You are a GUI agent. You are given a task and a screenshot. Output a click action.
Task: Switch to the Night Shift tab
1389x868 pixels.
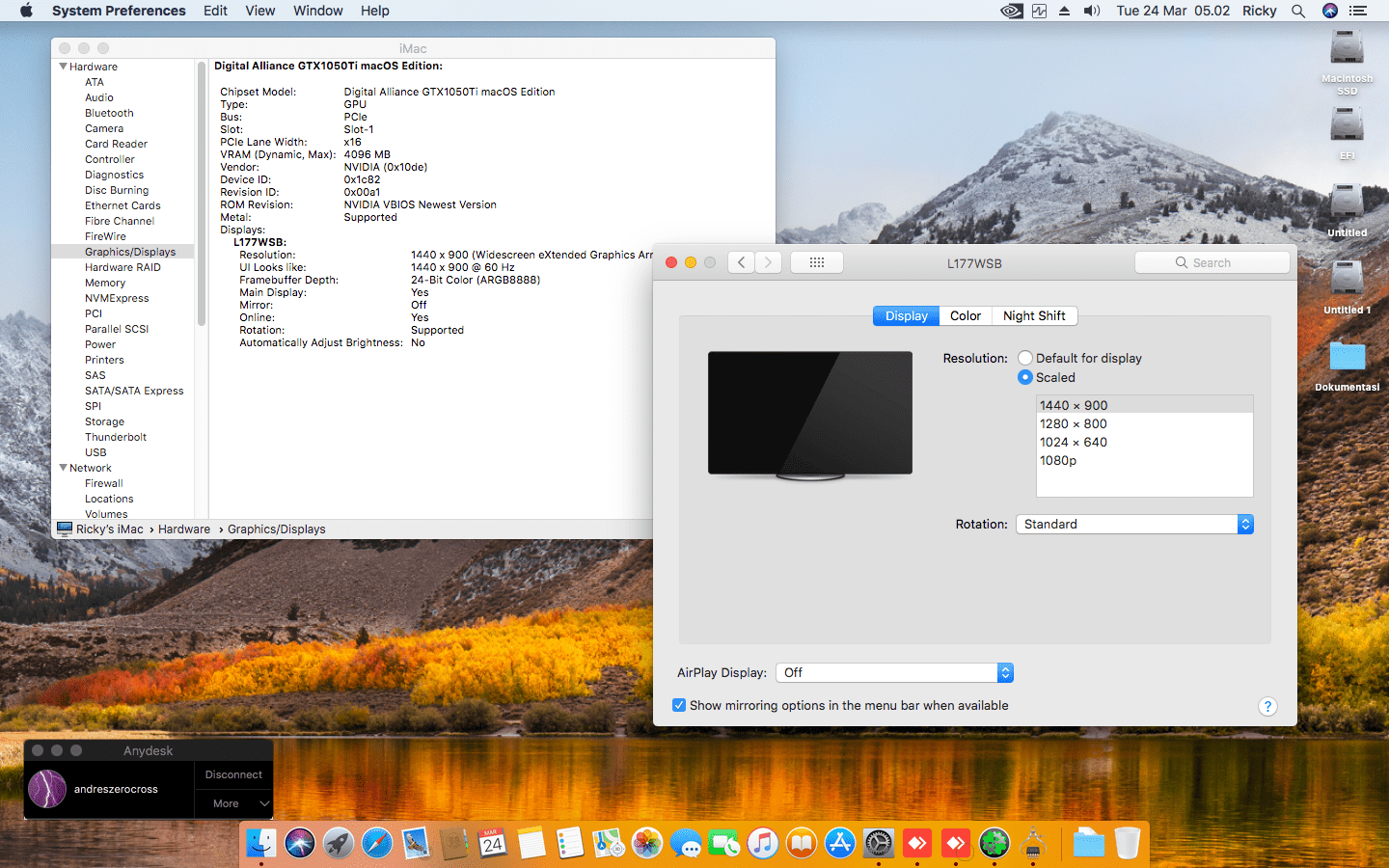[1034, 315]
